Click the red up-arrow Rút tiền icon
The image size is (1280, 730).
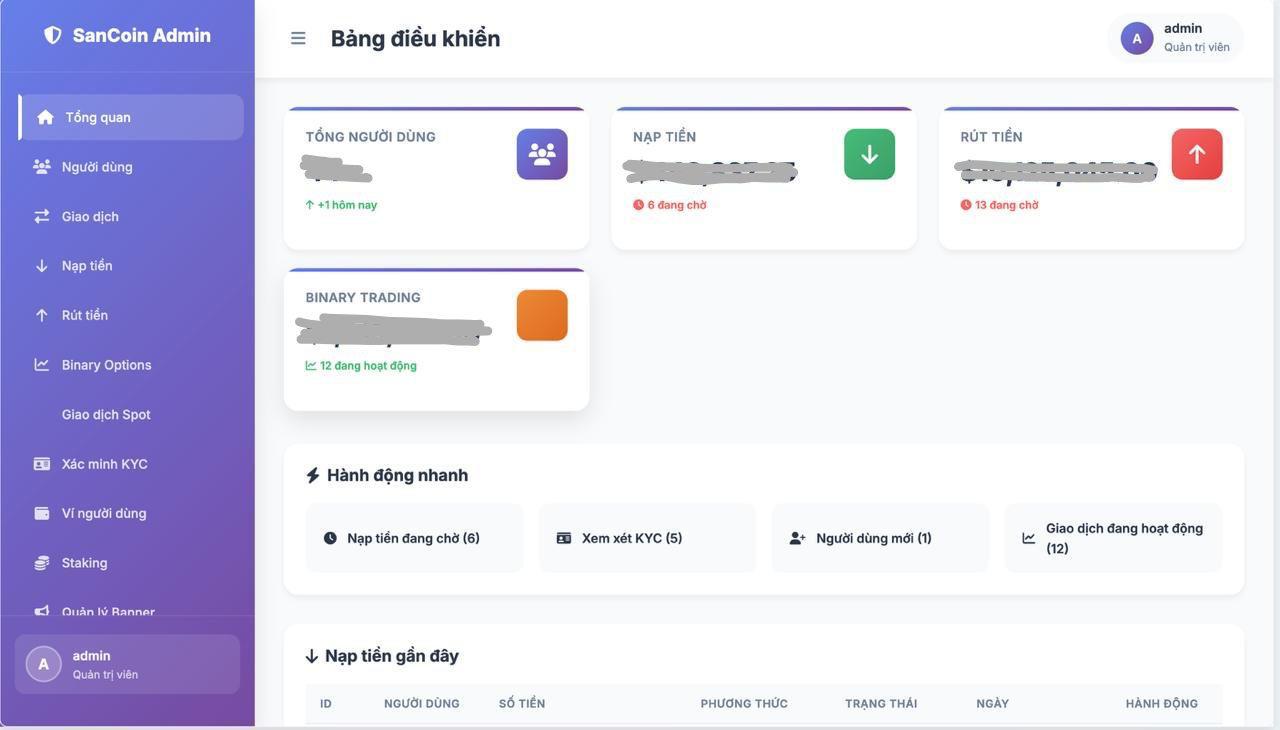coord(1196,154)
